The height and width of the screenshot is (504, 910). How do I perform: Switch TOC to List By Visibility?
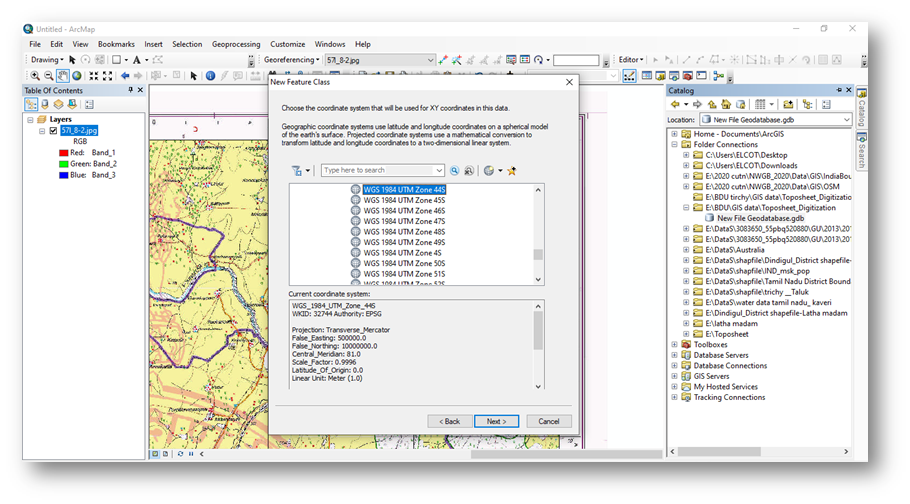pos(59,105)
